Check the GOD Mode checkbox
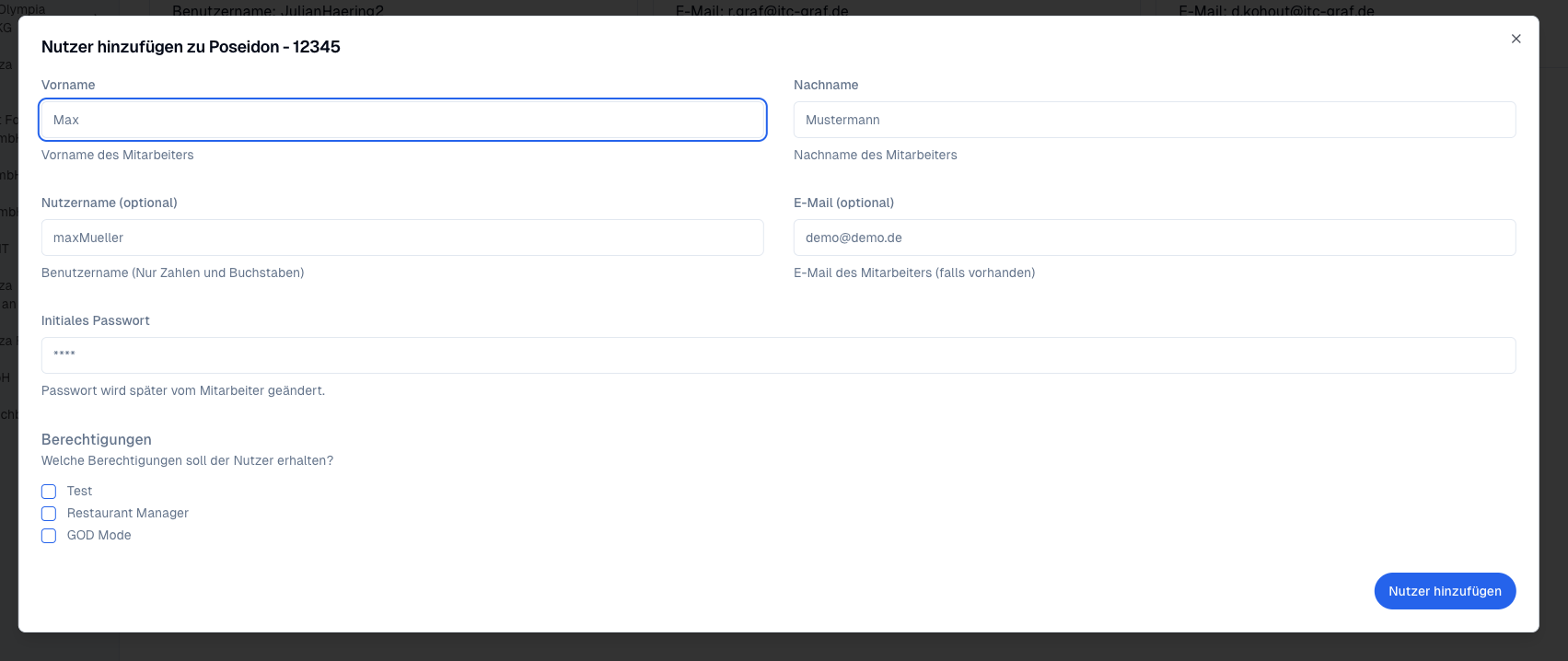This screenshot has width=1568, height=661. point(49,536)
